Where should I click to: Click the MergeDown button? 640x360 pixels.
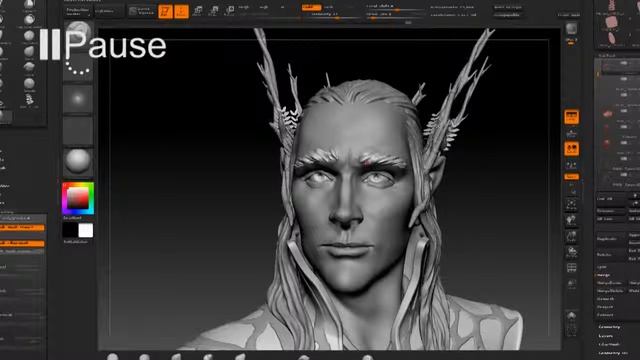pyautogui.click(x=610, y=283)
